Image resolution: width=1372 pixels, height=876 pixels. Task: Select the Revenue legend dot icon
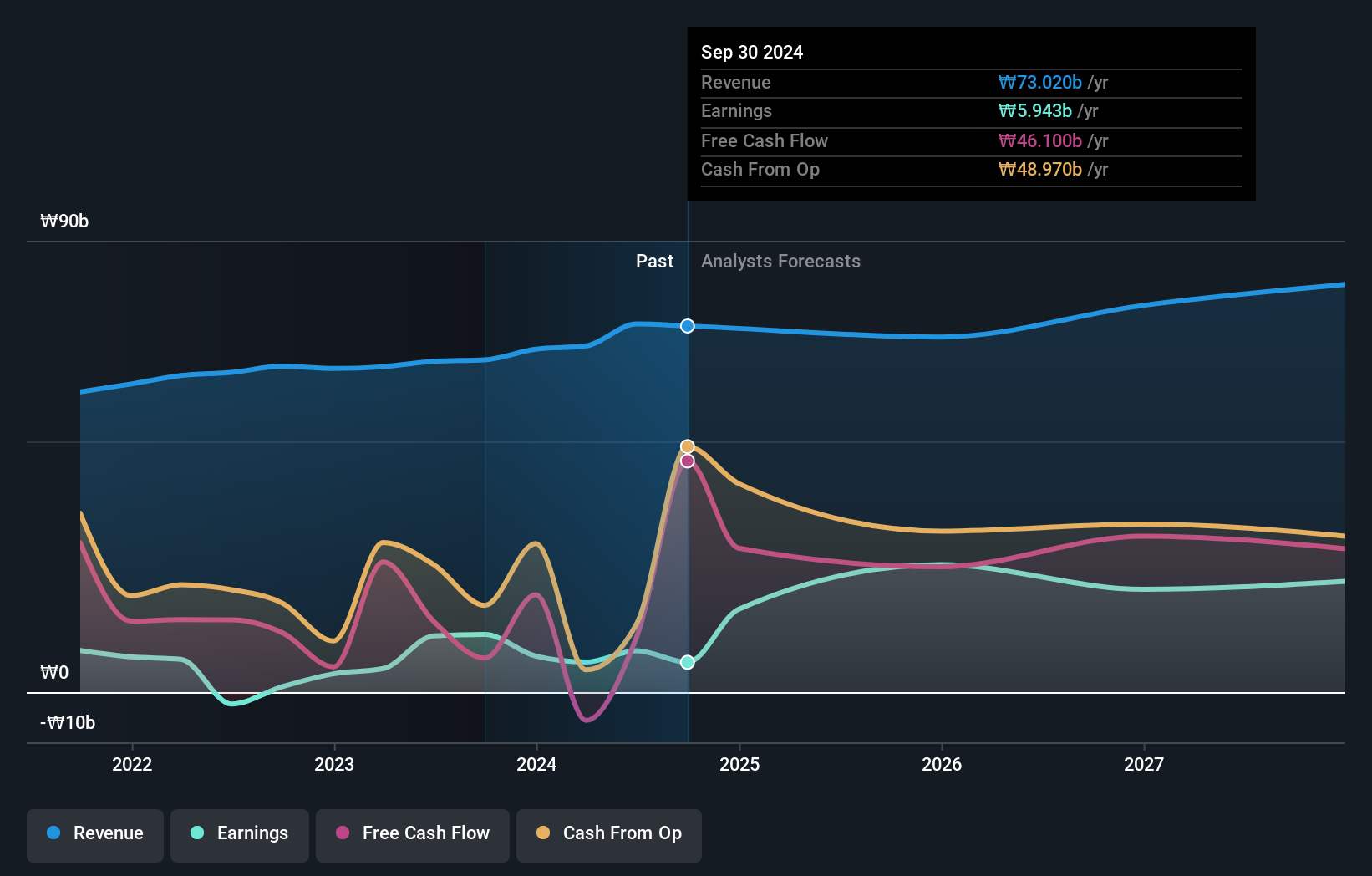point(53,833)
